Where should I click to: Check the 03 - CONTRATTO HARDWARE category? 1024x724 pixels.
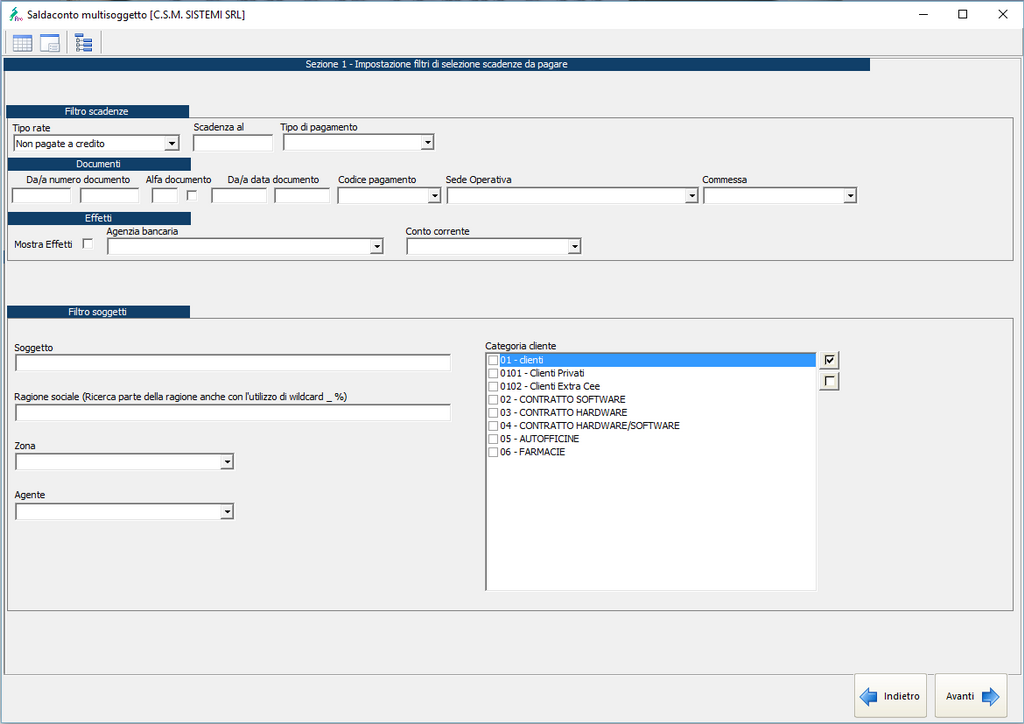(x=493, y=413)
